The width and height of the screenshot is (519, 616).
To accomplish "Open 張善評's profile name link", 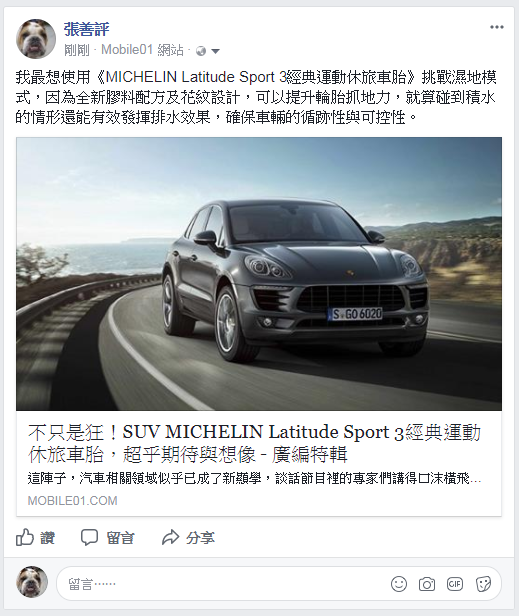I will [86, 29].
